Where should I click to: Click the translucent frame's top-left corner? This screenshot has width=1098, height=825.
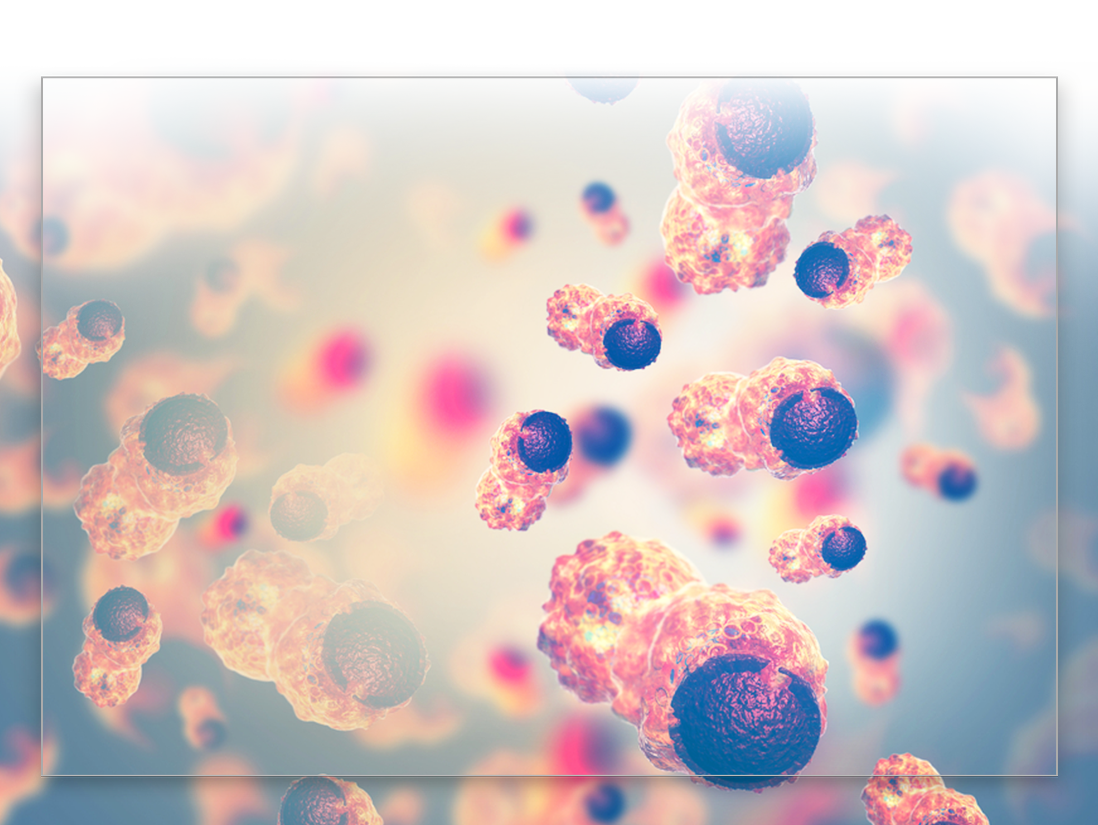pos(42,78)
